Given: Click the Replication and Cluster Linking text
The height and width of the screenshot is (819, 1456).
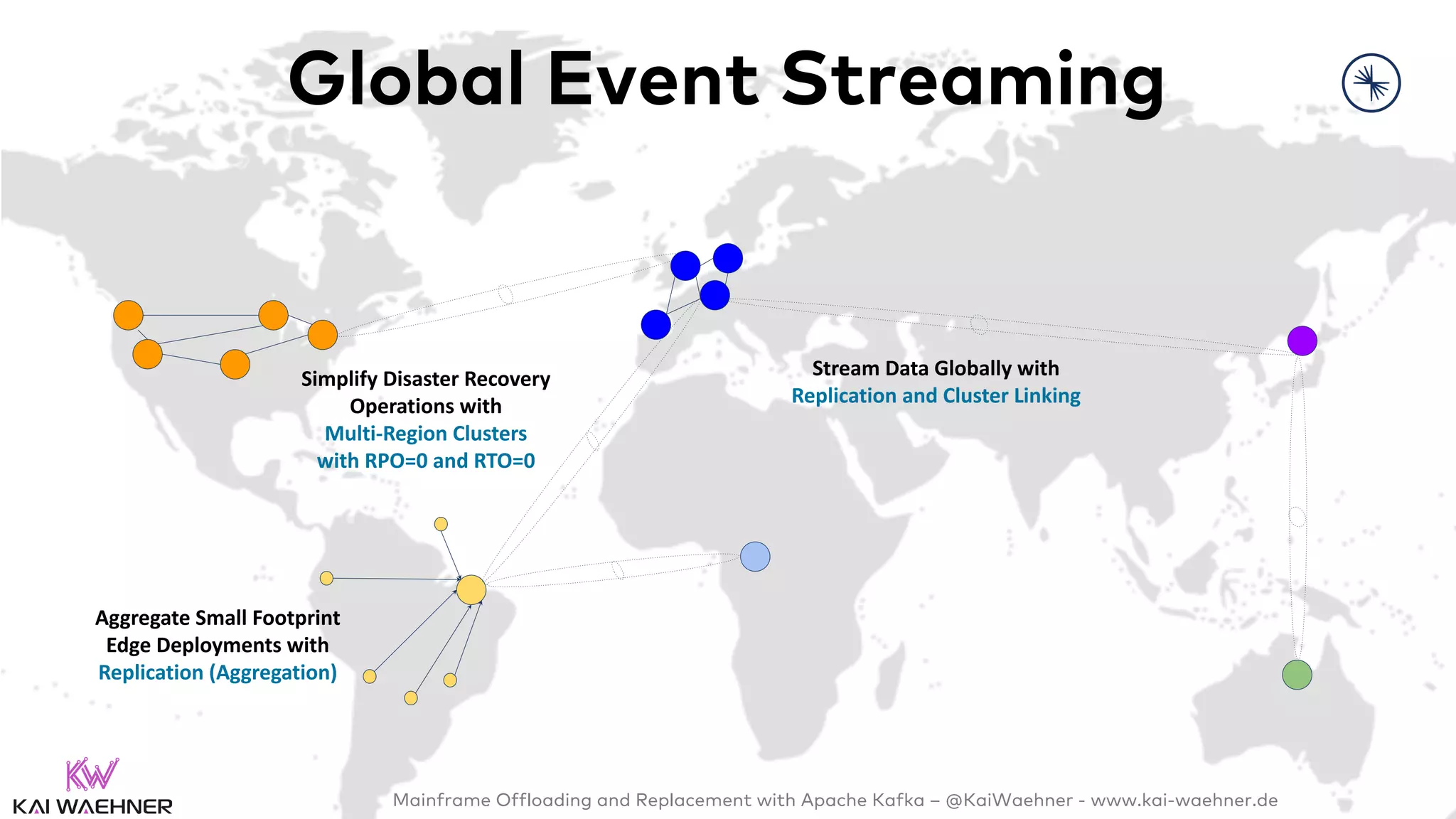Looking at the screenshot, I should (936, 396).
